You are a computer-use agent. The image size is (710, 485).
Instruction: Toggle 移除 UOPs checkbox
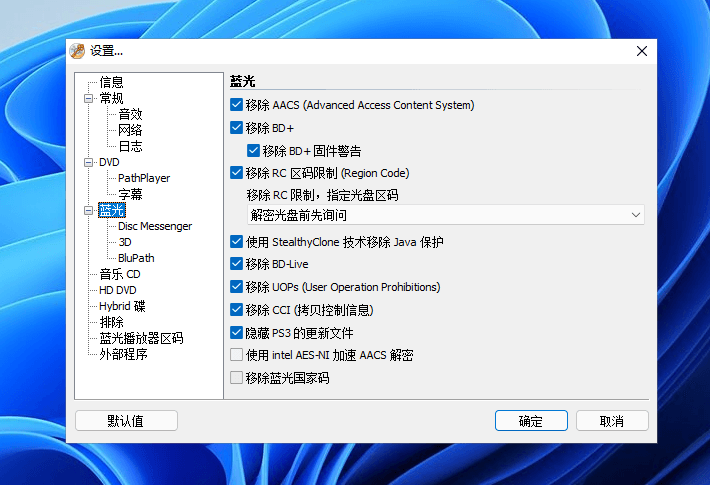(x=236, y=287)
